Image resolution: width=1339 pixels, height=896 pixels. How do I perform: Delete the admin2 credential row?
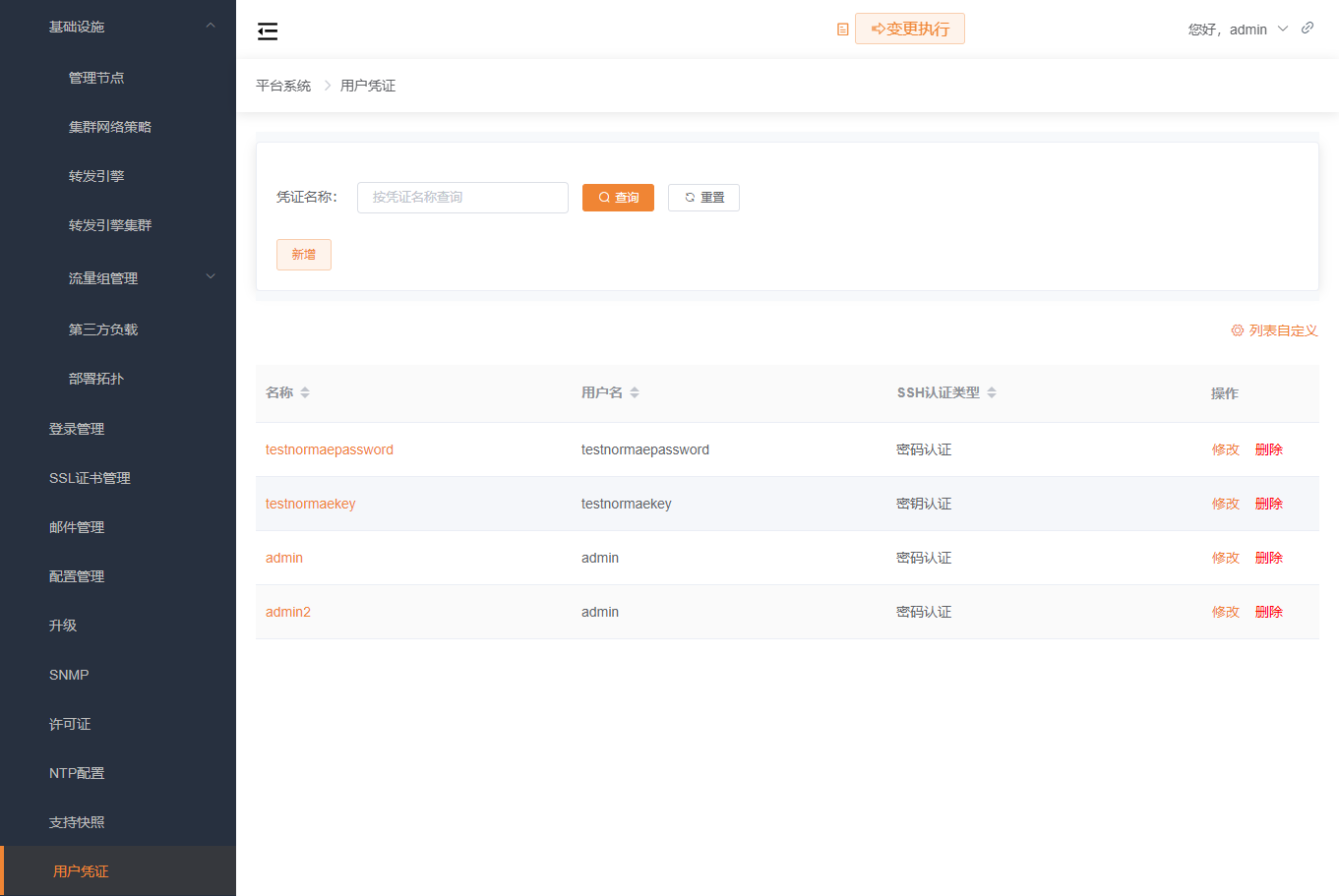(1268, 612)
